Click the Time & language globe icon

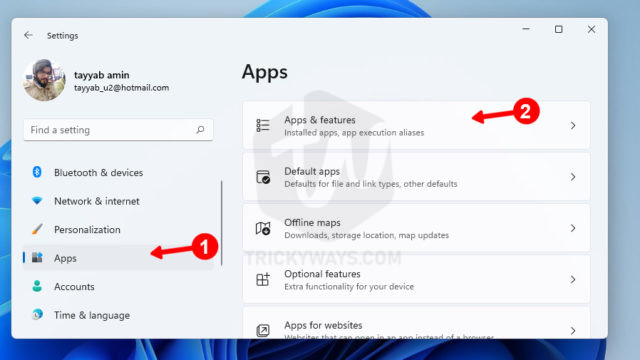pyautogui.click(x=37, y=315)
